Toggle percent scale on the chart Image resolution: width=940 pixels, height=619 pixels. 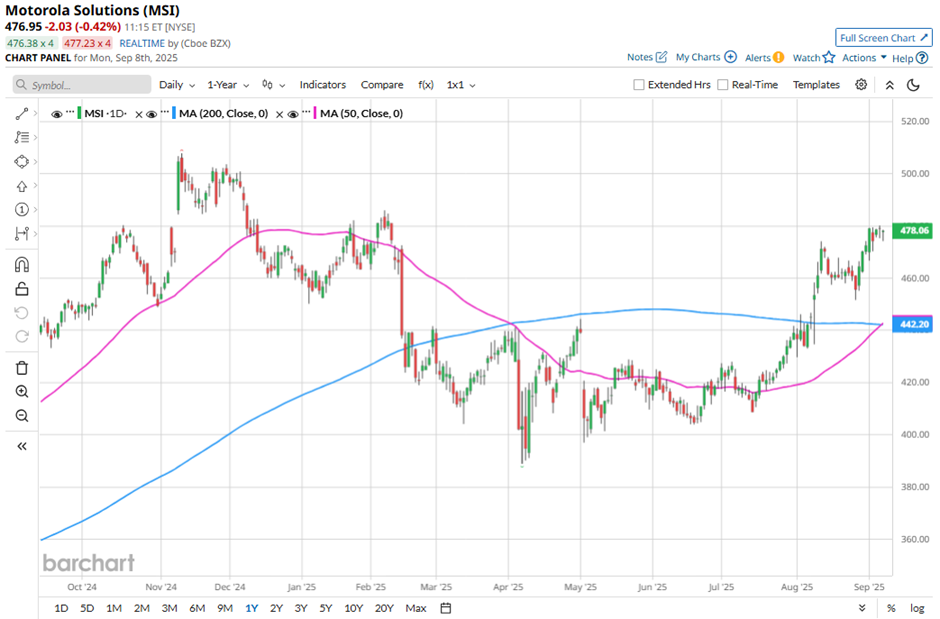[x=891, y=608]
